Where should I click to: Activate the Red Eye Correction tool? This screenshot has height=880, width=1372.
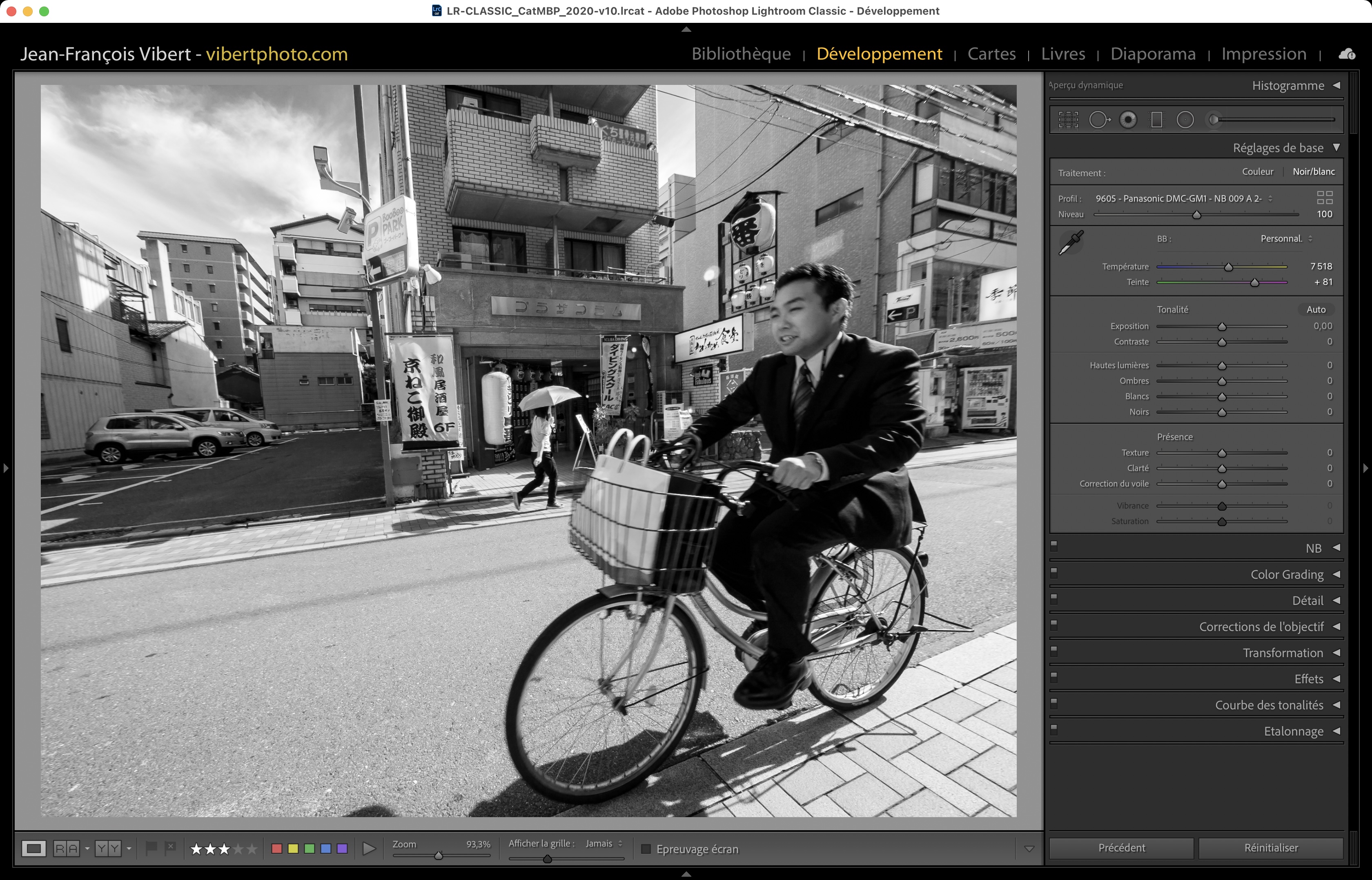[1128, 120]
